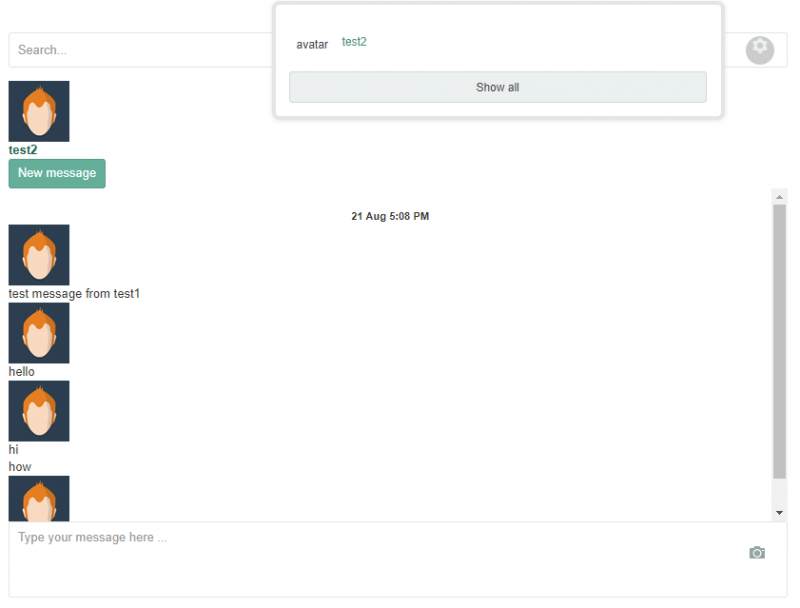
Task: Click the camera attach photo icon
Action: click(757, 552)
